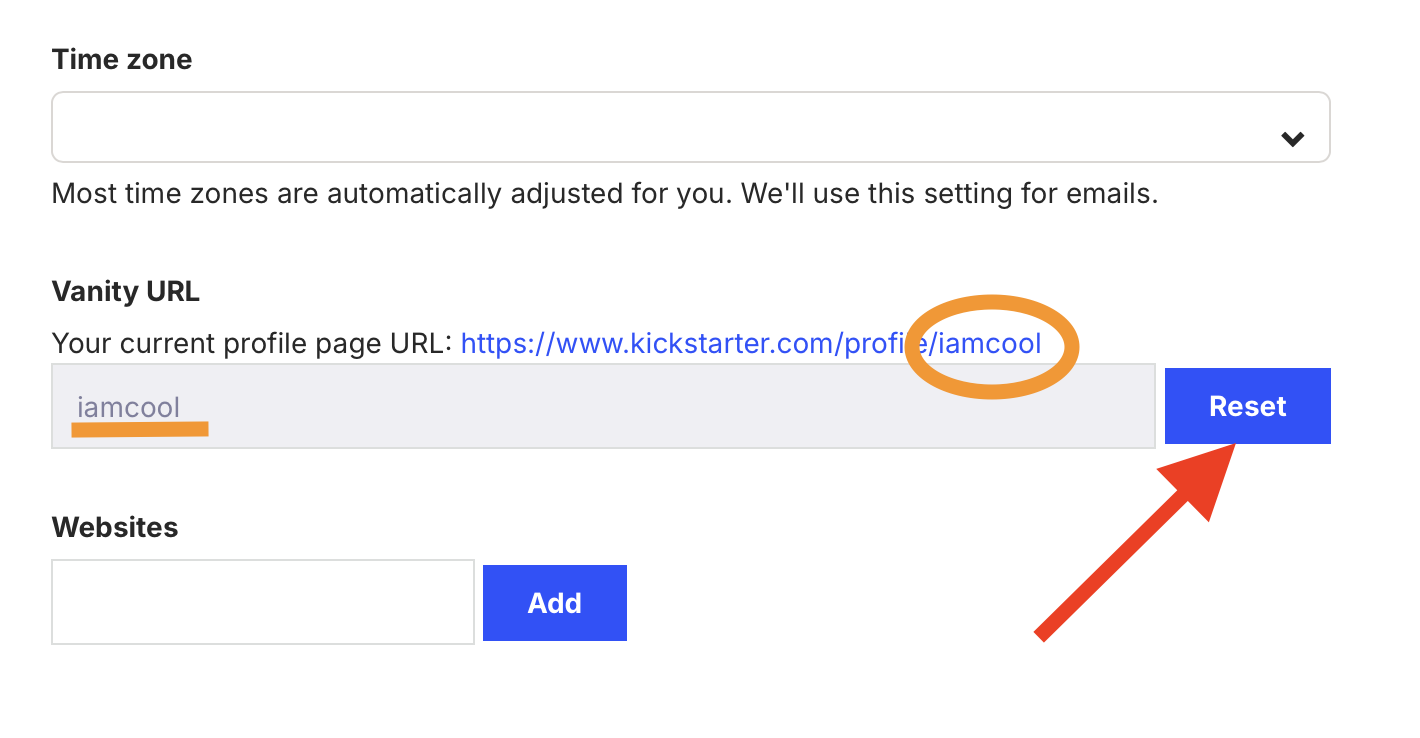The width and height of the screenshot is (1420, 738).
Task: Click the Vanity URL heading label
Action: (x=125, y=291)
